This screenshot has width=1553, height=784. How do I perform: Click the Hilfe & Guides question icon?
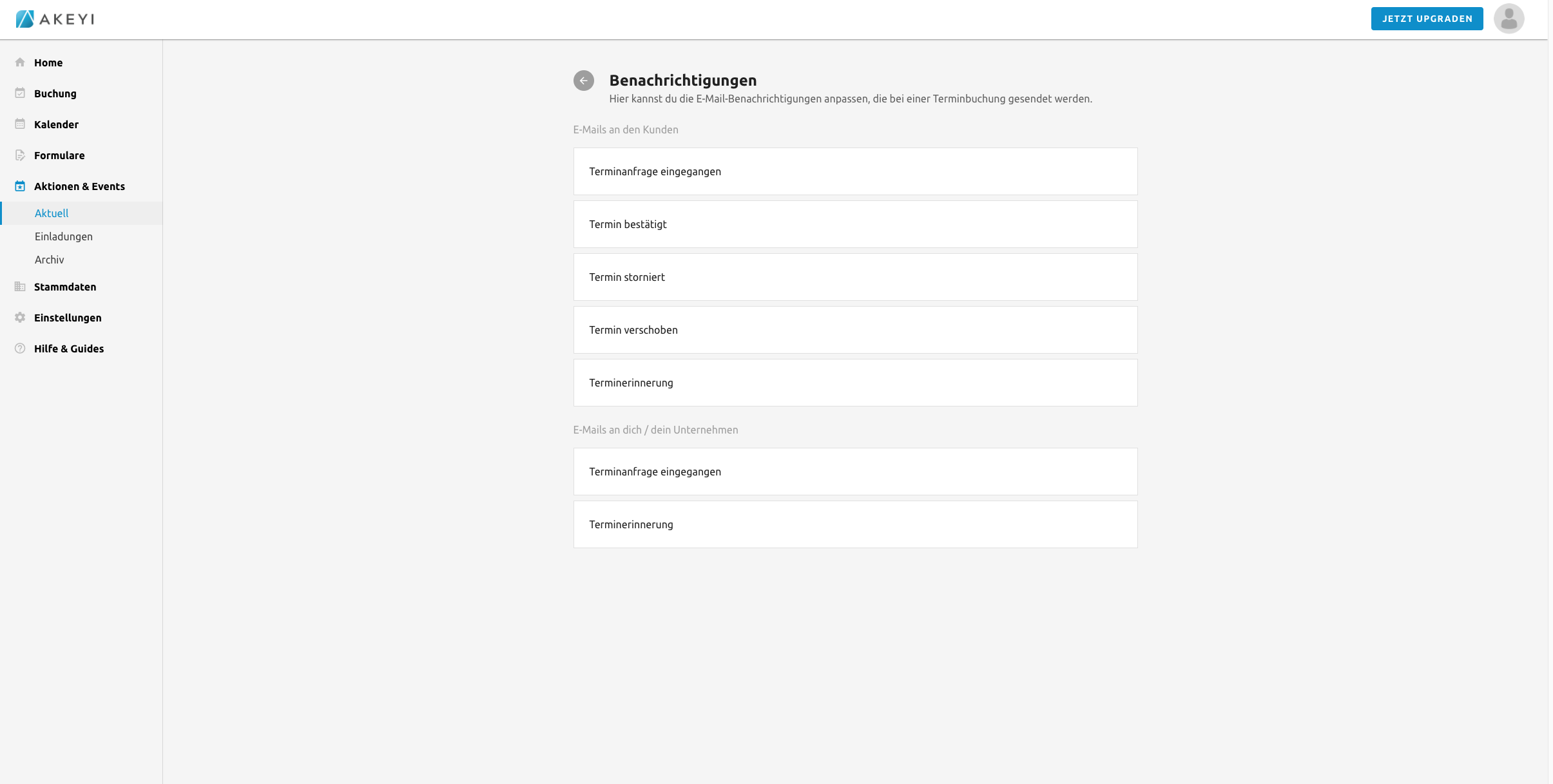(x=20, y=349)
